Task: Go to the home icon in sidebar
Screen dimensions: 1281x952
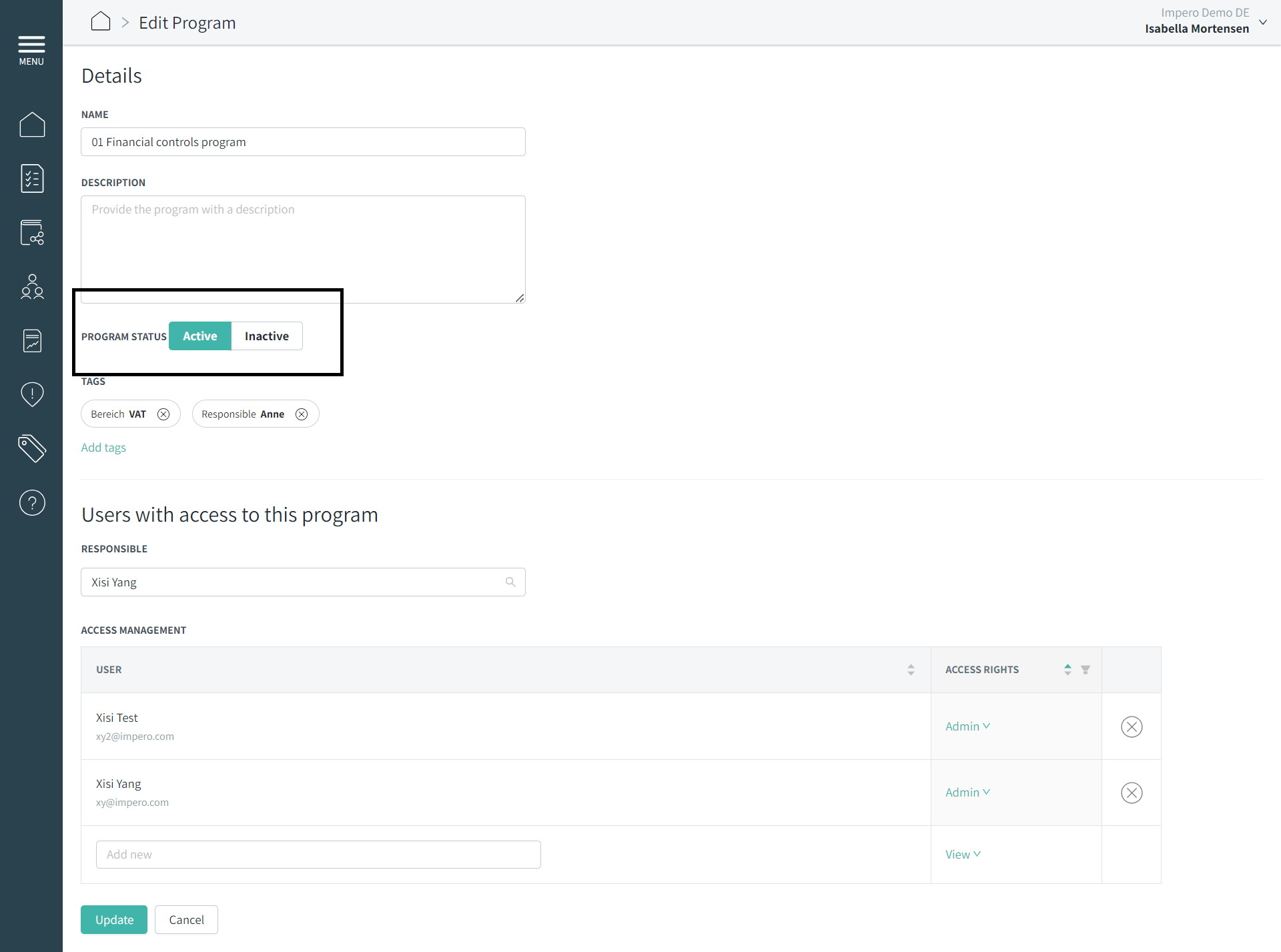Action: [x=32, y=124]
